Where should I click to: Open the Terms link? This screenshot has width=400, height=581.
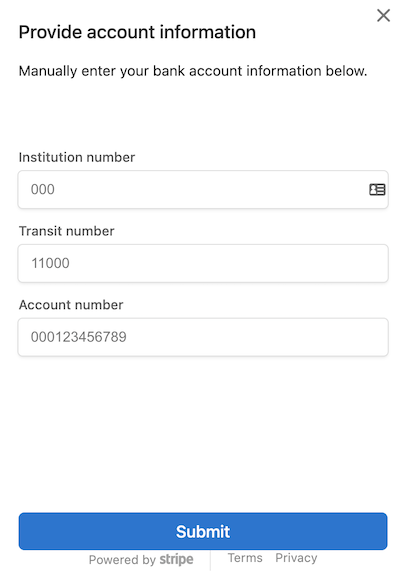tap(245, 558)
